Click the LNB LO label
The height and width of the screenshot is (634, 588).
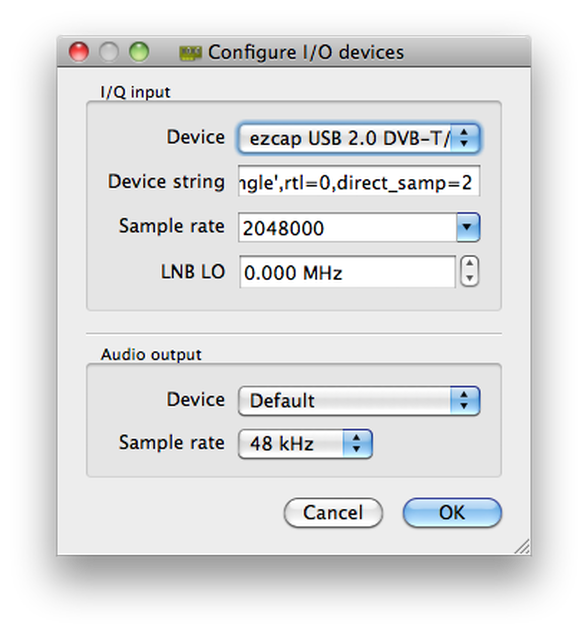193,271
